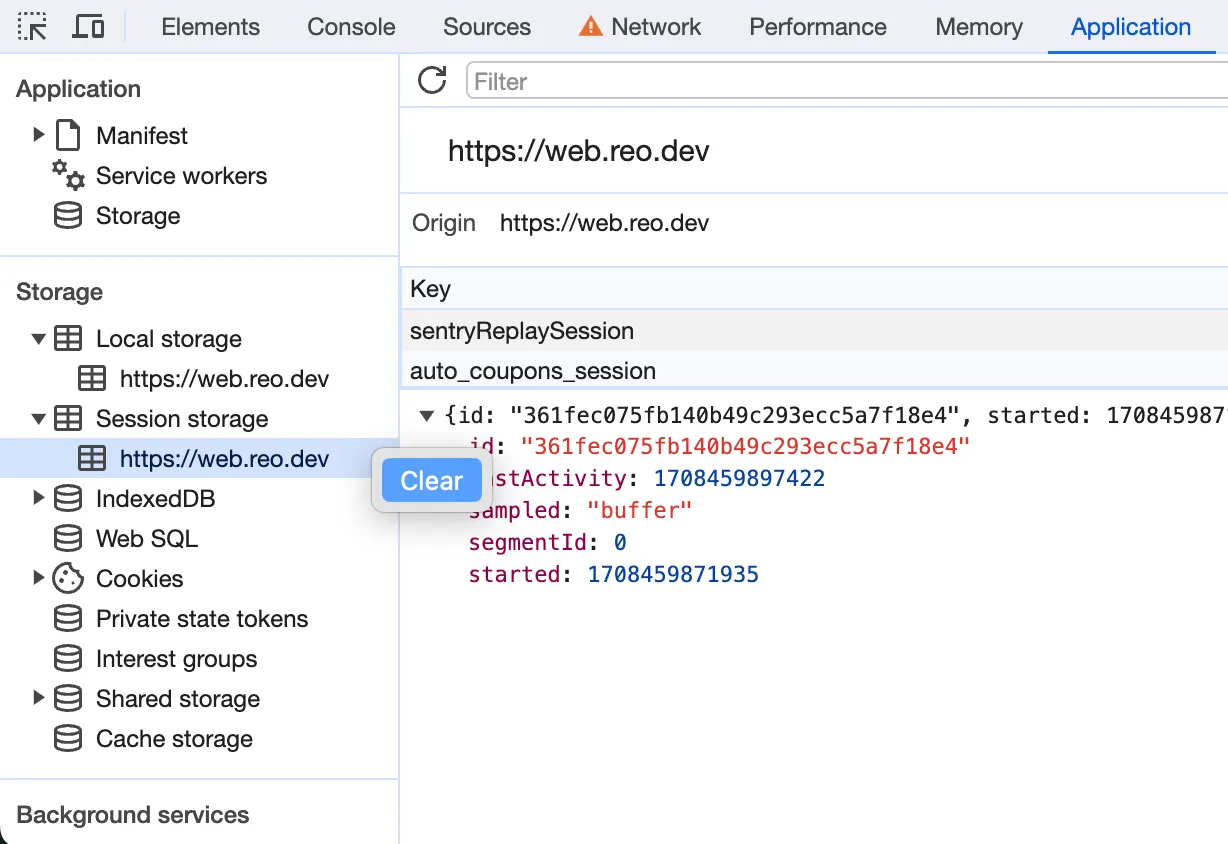Select Local storage https://web.reo.dev entry
This screenshot has width=1228, height=844.
click(223, 379)
